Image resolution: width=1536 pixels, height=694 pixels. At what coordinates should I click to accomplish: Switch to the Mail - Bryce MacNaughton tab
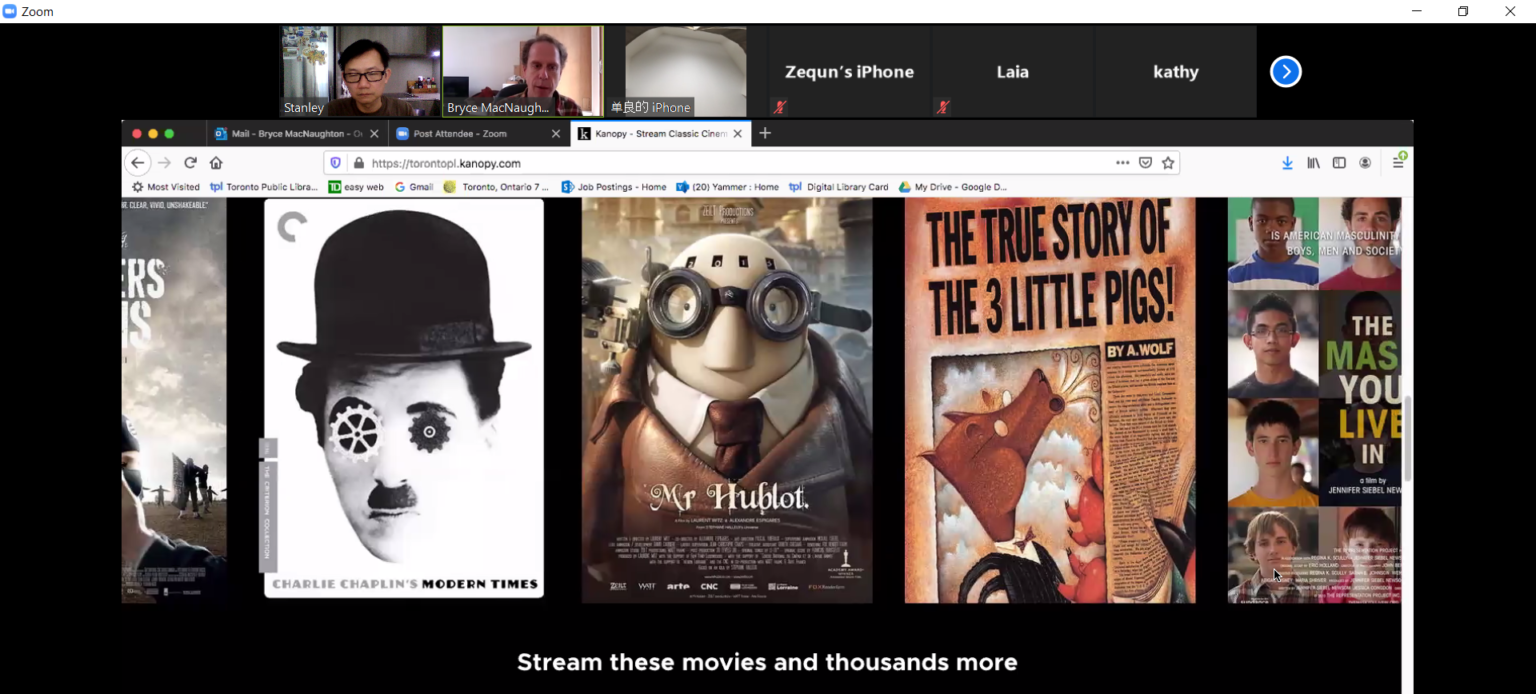tap(289, 133)
